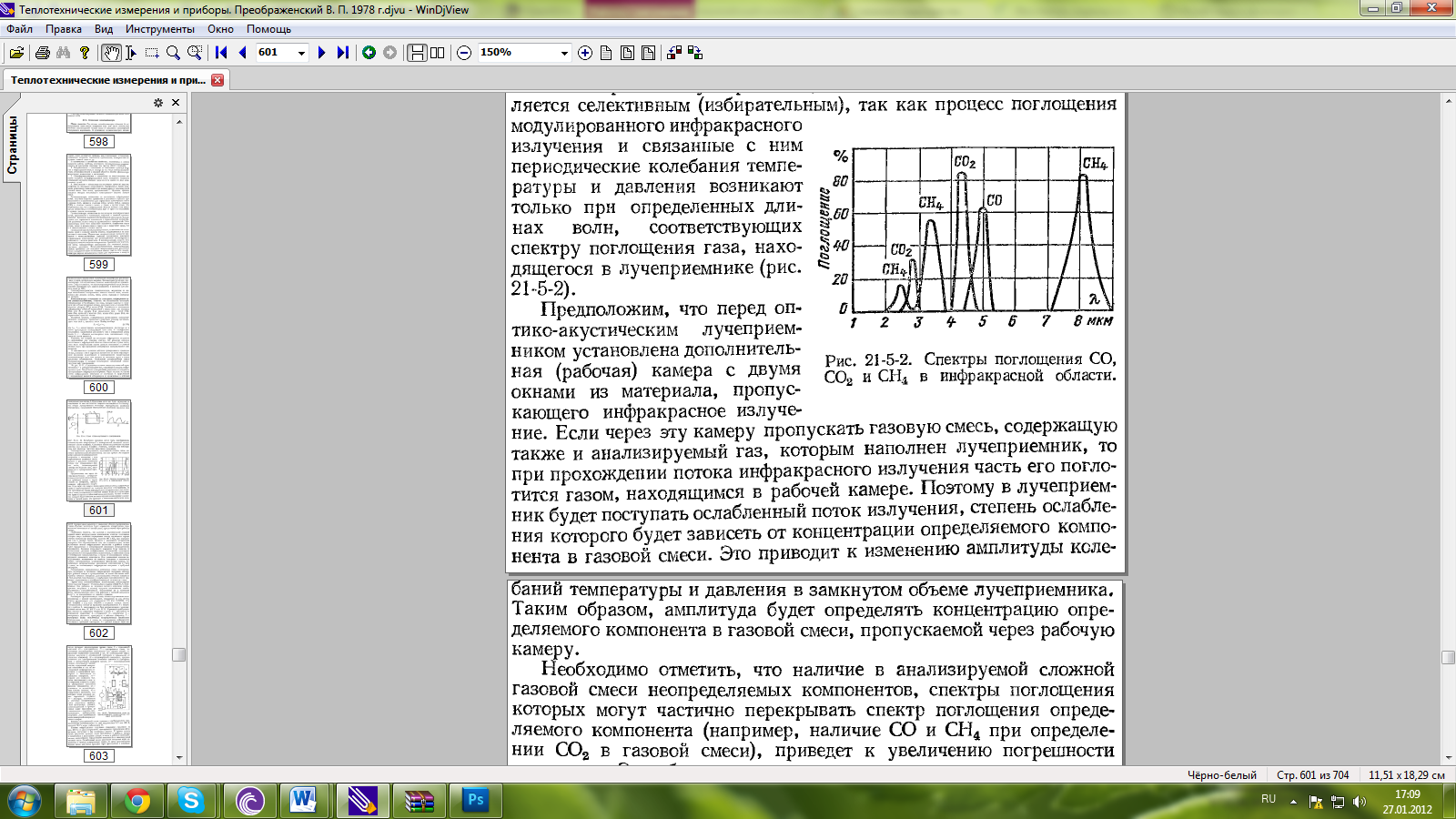1456x819 pixels.
Task: Click the yellow question mark help icon
Action: (x=85, y=53)
